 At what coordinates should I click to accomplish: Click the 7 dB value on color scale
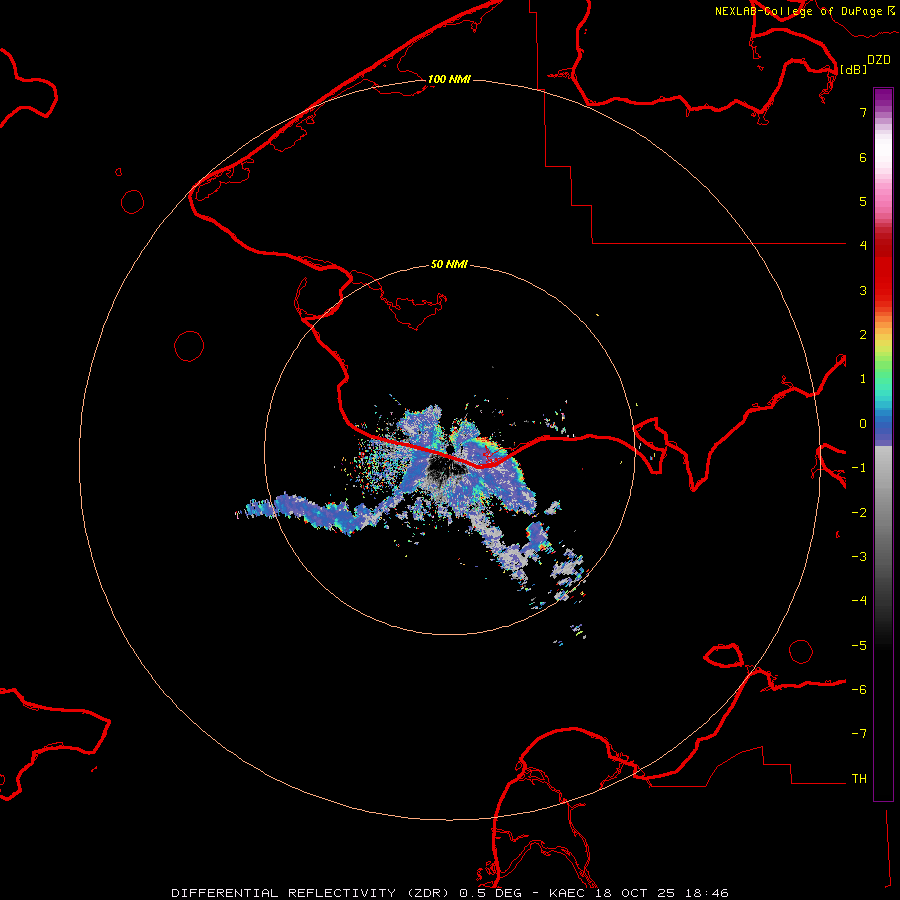tap(863, 112)
